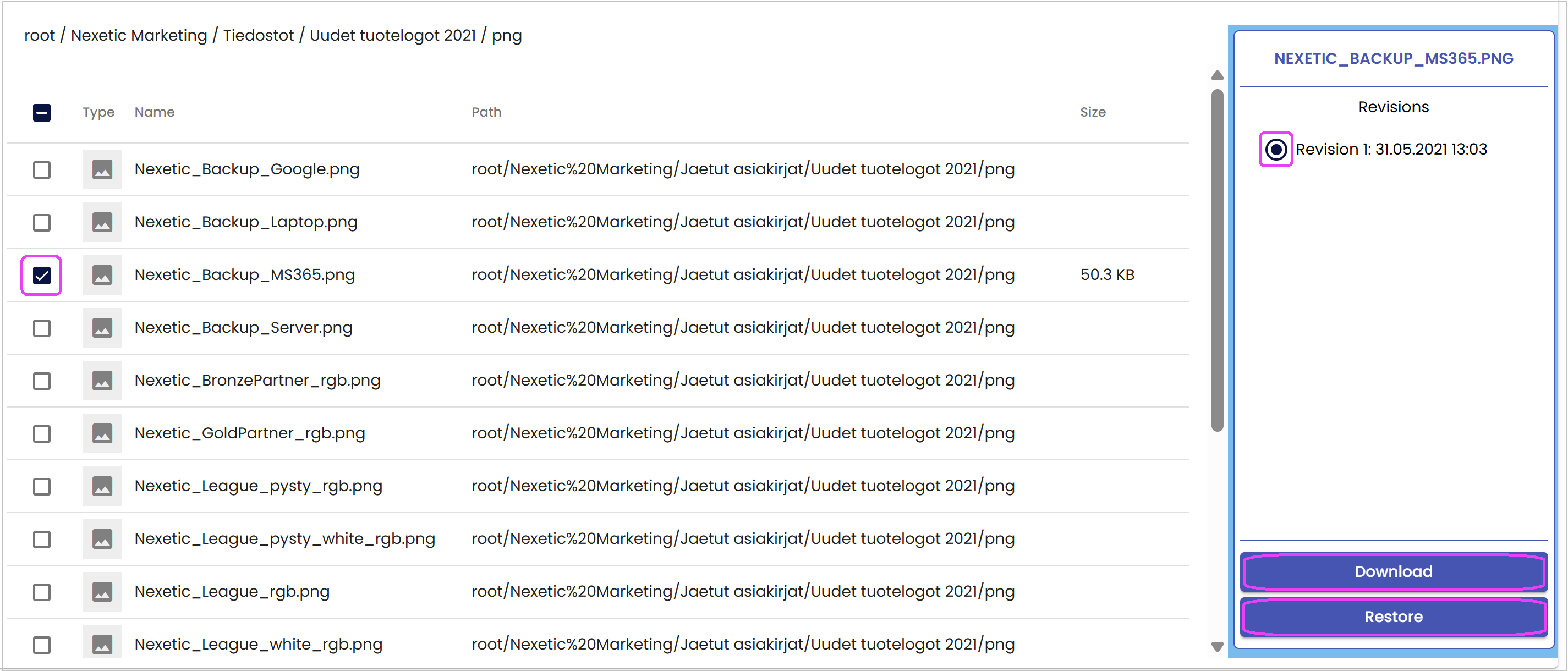Sort by Path column header

pyautogui.click(x=486, y=112)
